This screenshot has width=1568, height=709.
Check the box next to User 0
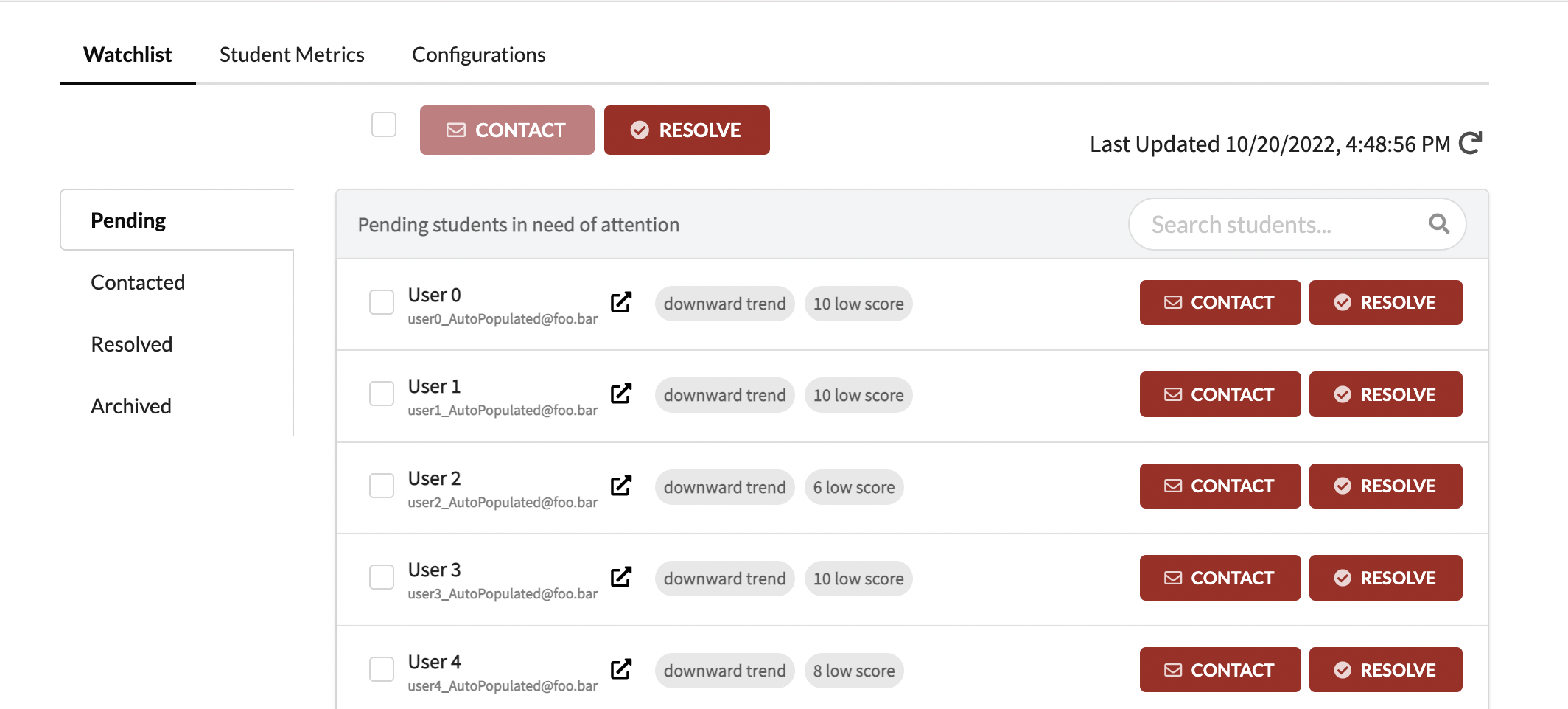click(382, 302)
